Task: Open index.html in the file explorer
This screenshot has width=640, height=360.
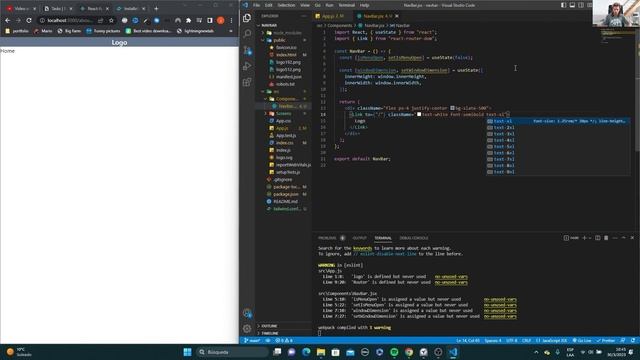Action: (286, 55)
